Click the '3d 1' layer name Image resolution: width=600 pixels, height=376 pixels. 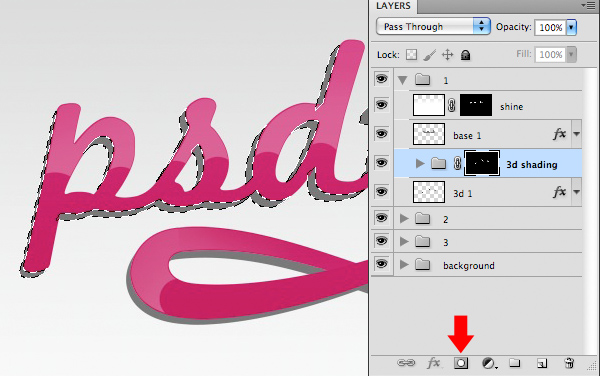click(x=463, y=194)
